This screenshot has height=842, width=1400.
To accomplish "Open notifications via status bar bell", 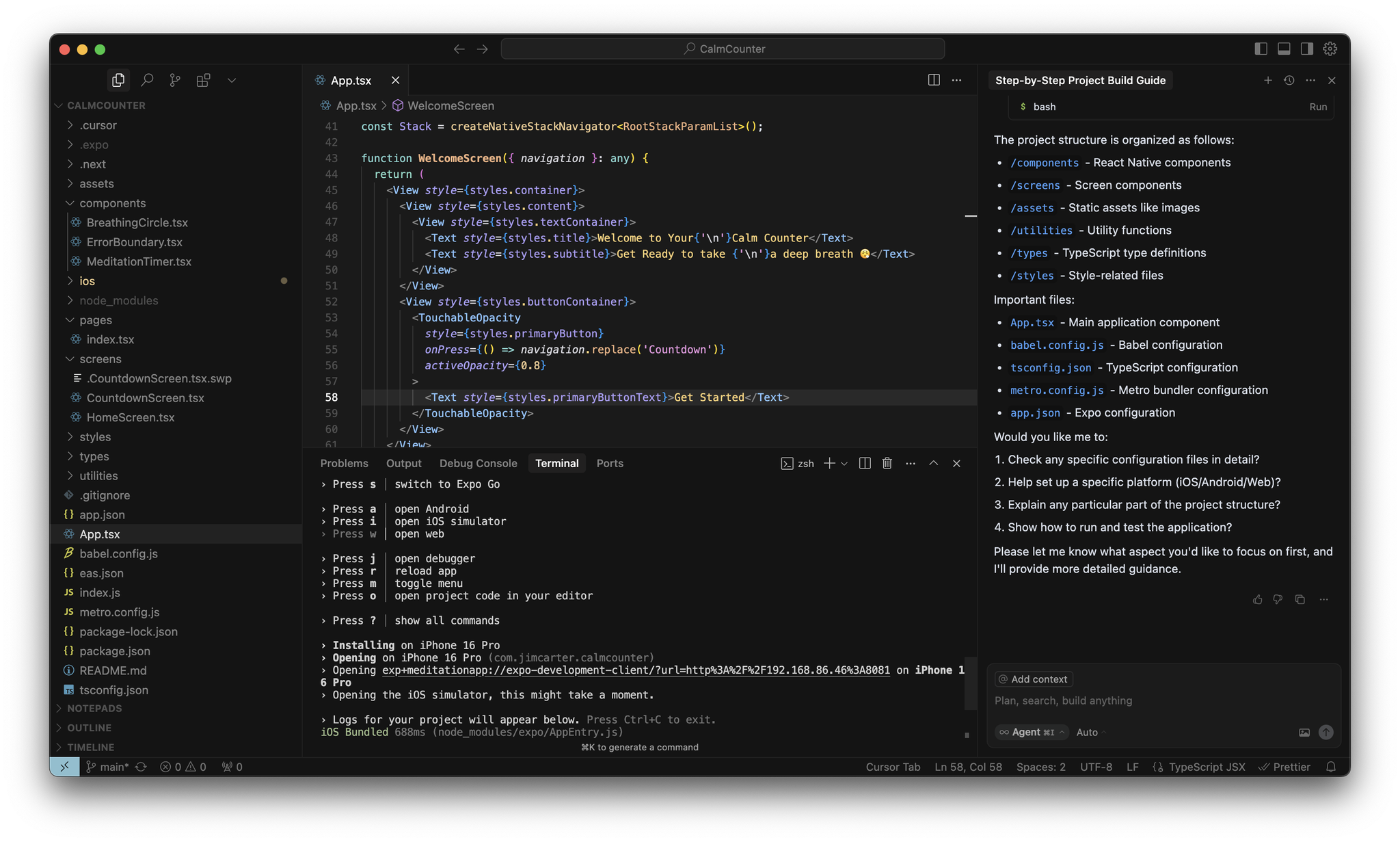I will [1331, 767].
